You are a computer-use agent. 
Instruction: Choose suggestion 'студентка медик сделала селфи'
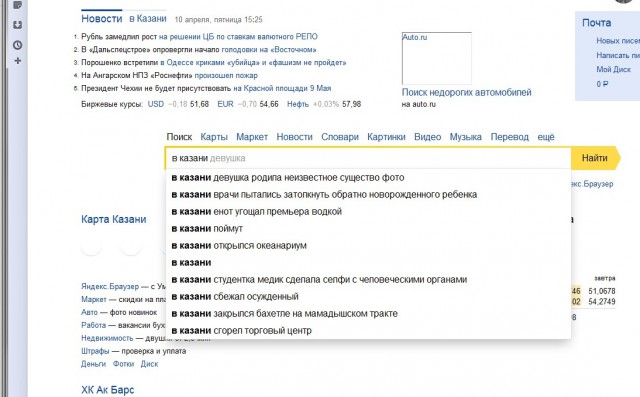368,280
